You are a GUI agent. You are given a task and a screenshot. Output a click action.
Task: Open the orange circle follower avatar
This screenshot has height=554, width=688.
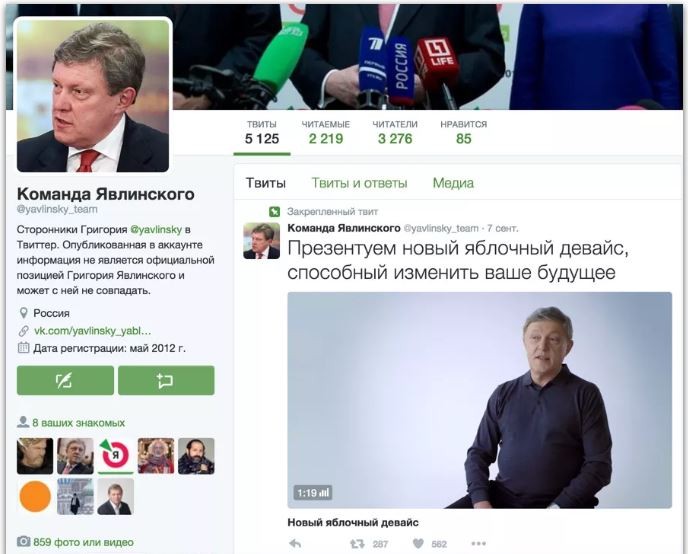(35, 497)
